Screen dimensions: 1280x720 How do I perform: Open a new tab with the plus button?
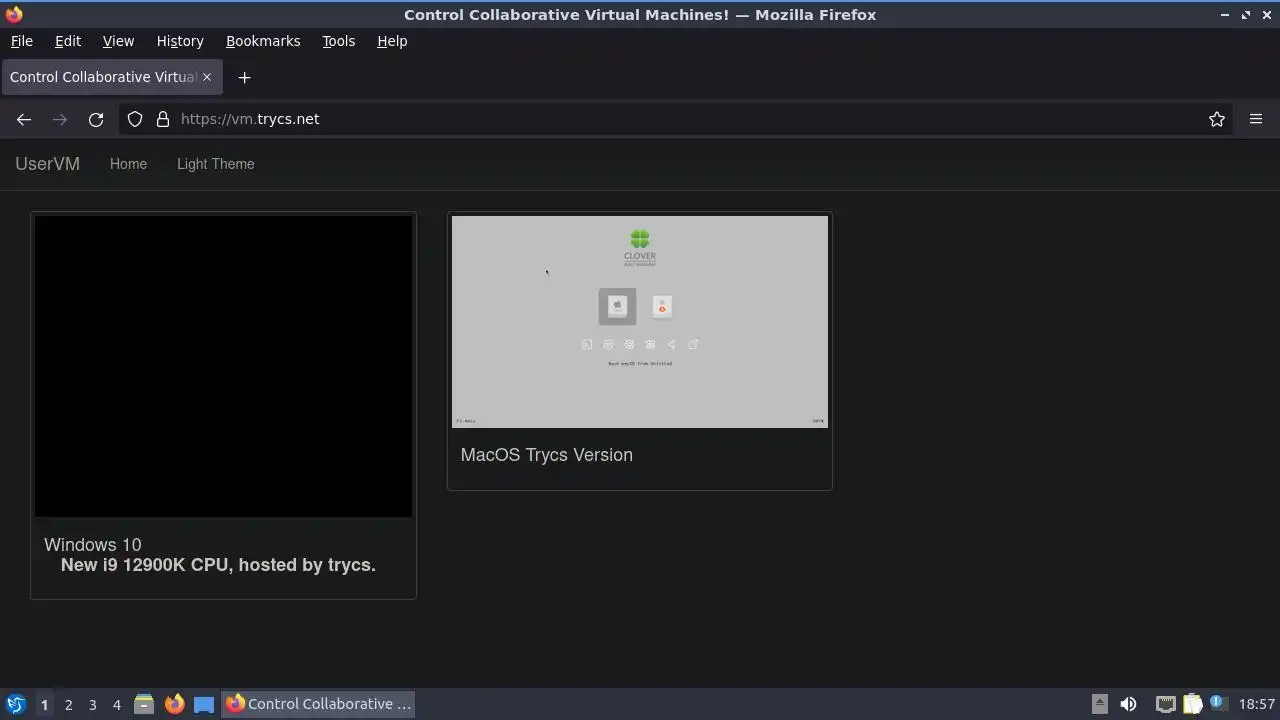pos(244,77)
